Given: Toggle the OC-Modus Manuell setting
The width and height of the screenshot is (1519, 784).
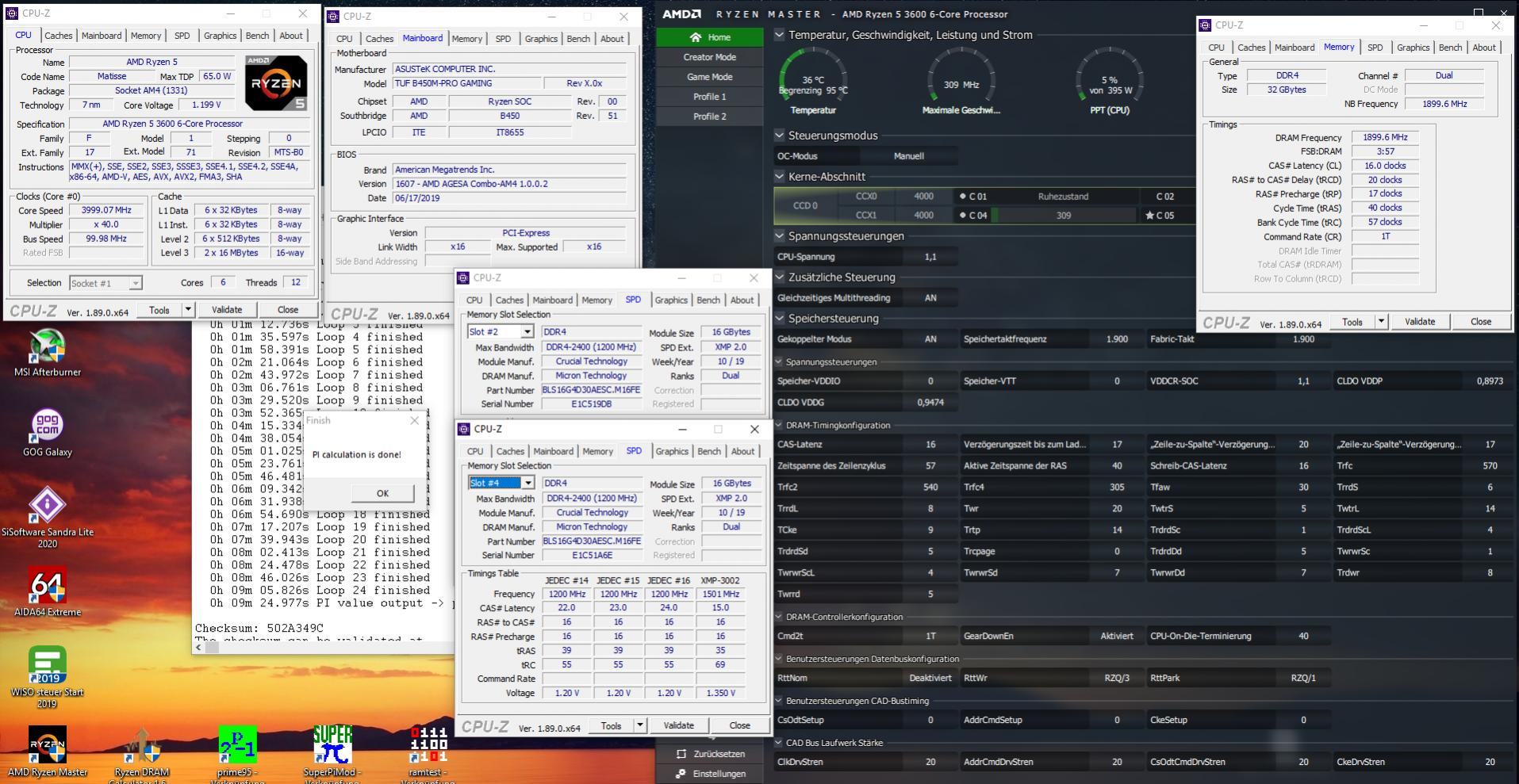Looking at the screenshot, I should tap(908, 156).
